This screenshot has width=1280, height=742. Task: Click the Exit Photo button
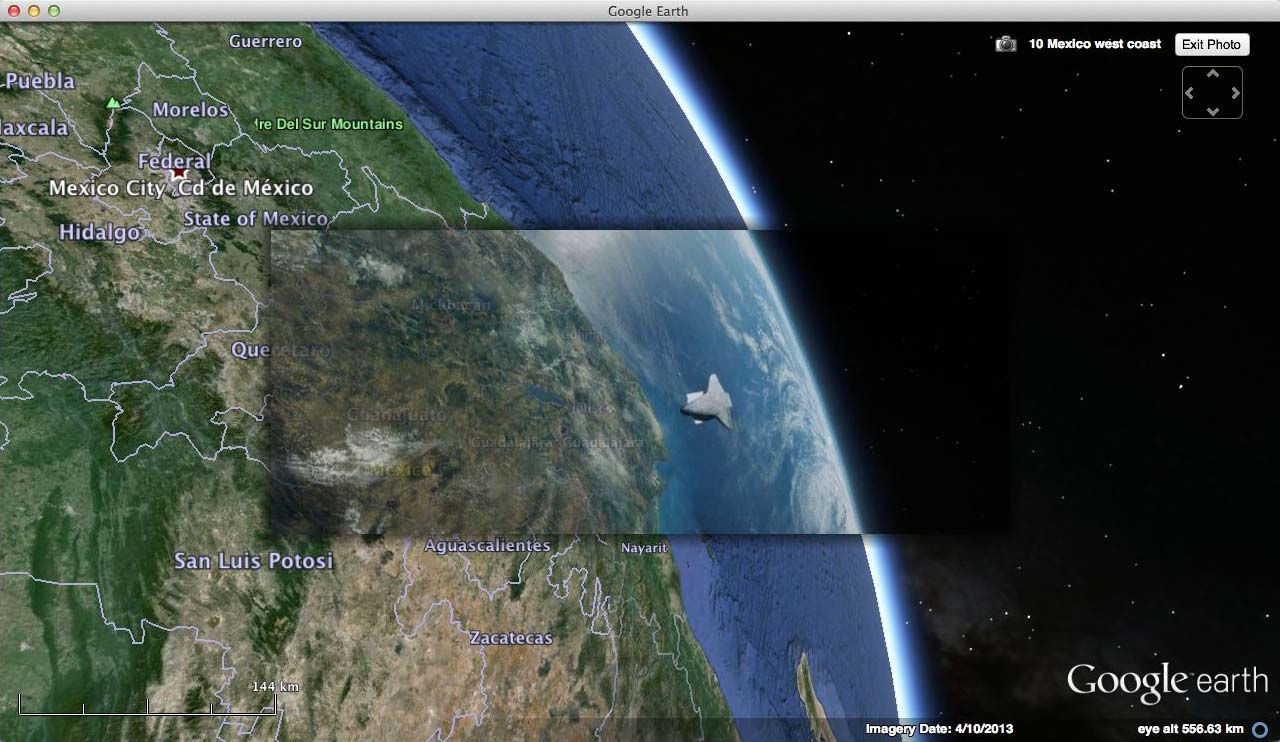tap(1211, 44)
